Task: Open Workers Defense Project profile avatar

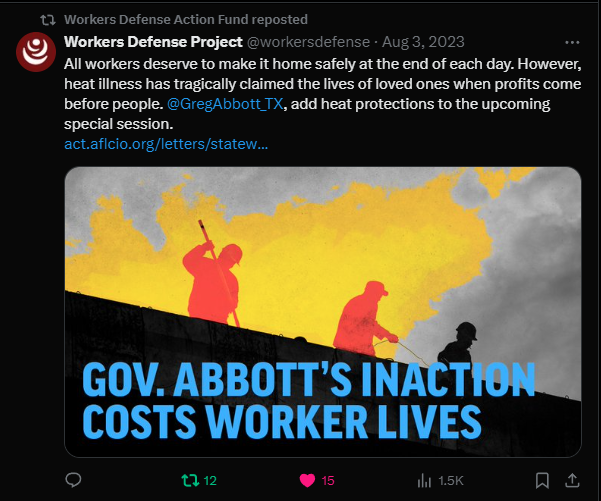Action: (x=36, y=51)
